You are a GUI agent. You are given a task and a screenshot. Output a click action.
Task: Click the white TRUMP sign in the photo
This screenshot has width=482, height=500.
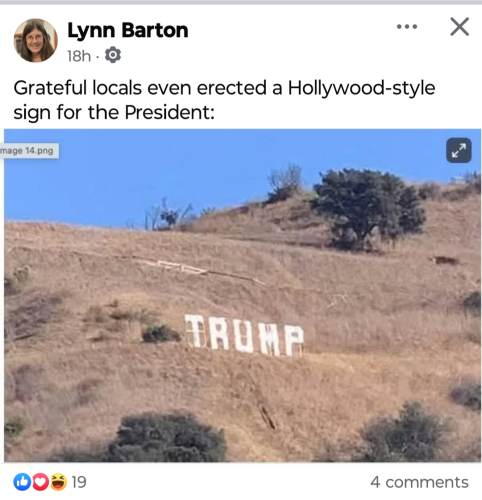pyautogui.click(x=244, y=335)
